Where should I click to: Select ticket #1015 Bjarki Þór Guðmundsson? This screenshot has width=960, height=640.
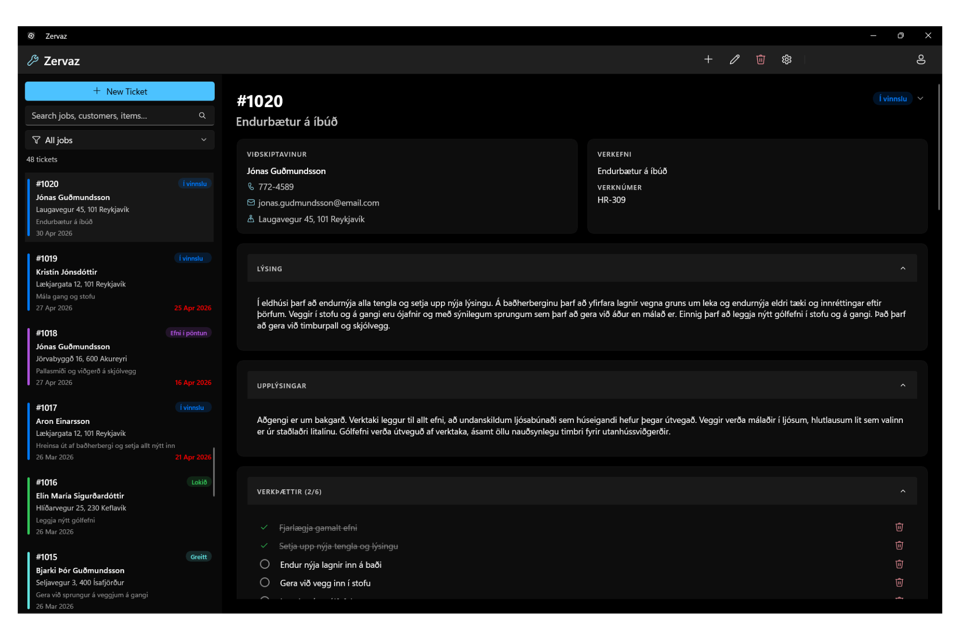pos(120,581)
